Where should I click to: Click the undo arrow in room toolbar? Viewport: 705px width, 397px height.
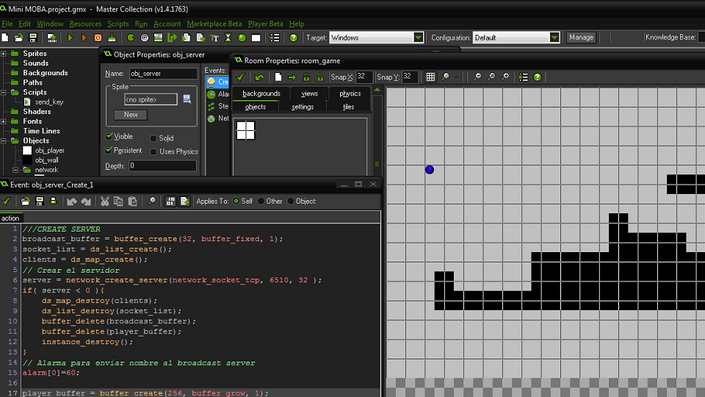tap(259, 77)
